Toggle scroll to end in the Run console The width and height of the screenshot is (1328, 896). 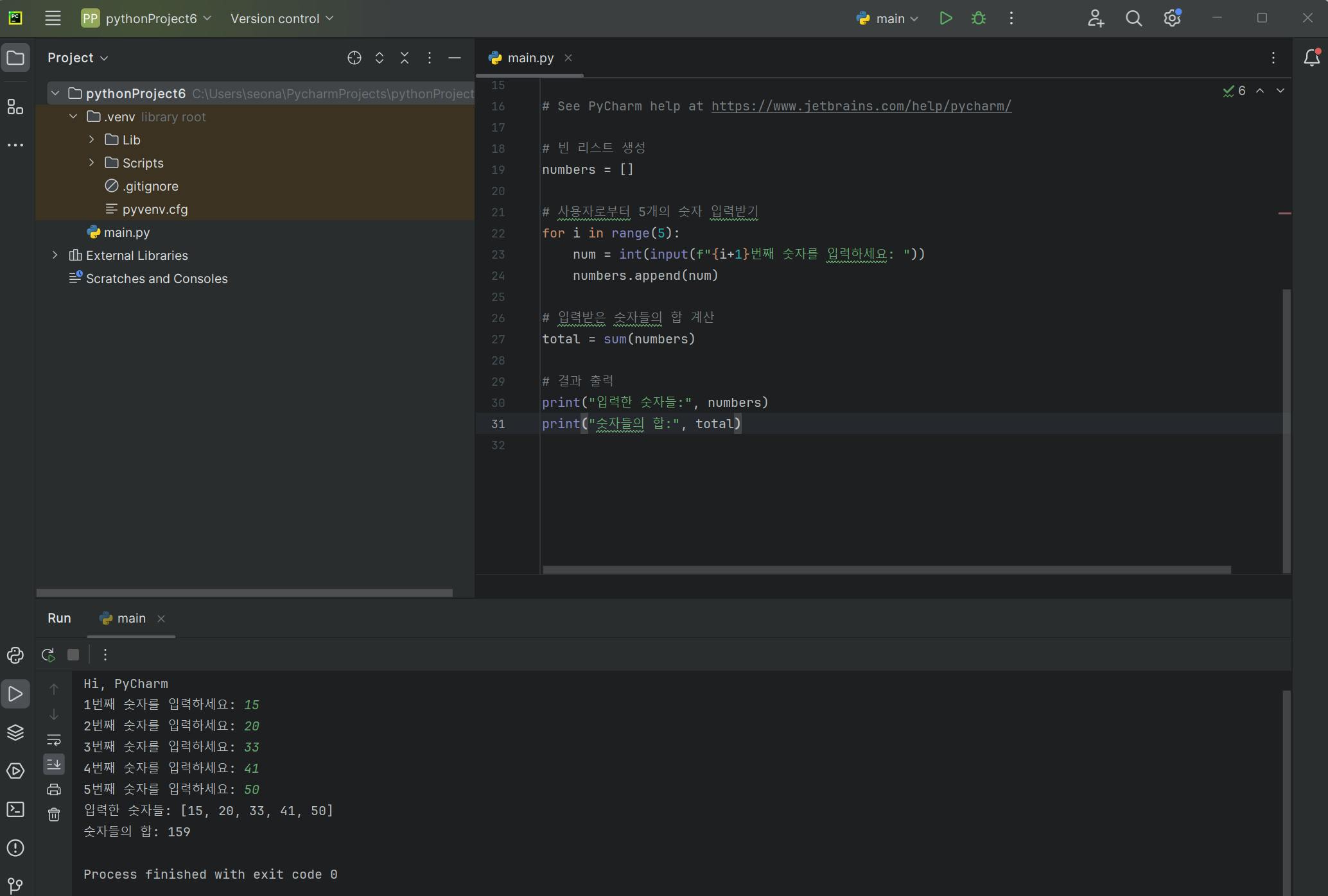(x=54, y=764)
